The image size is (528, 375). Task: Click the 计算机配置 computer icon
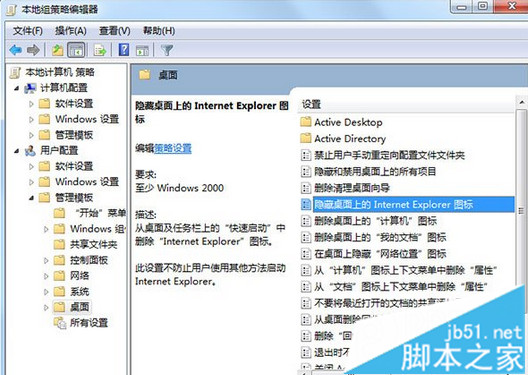(x=30, y=88)
